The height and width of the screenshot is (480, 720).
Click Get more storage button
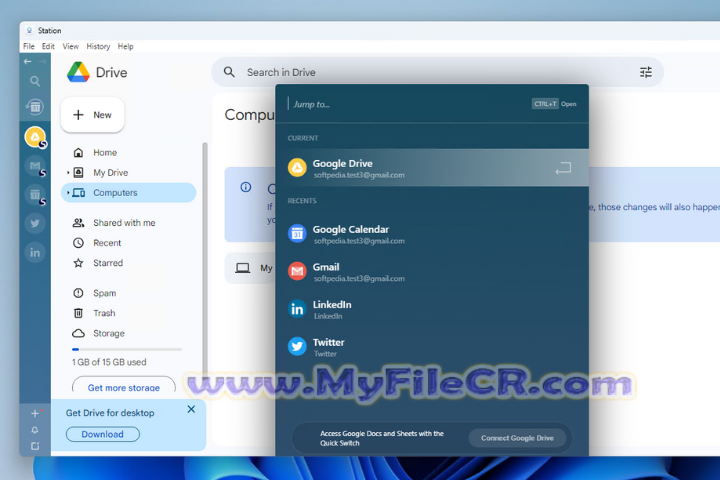[x=124, y=387]
